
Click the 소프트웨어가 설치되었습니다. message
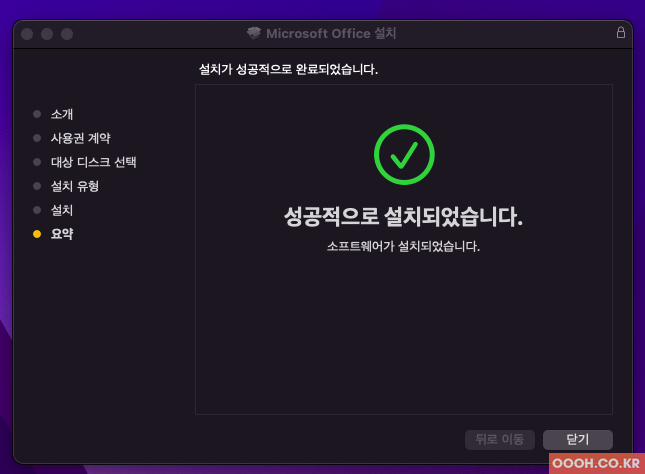[403, 246]
